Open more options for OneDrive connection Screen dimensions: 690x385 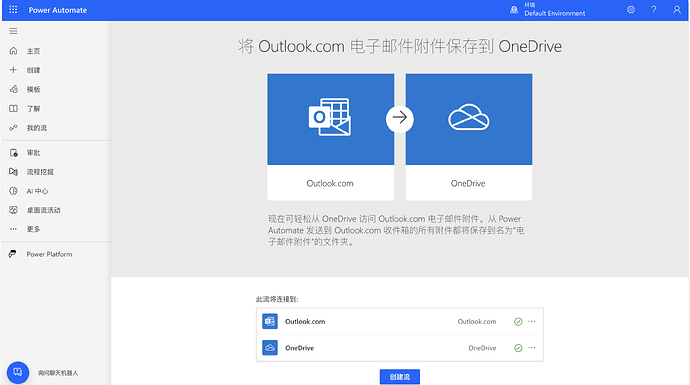point(532,348)
